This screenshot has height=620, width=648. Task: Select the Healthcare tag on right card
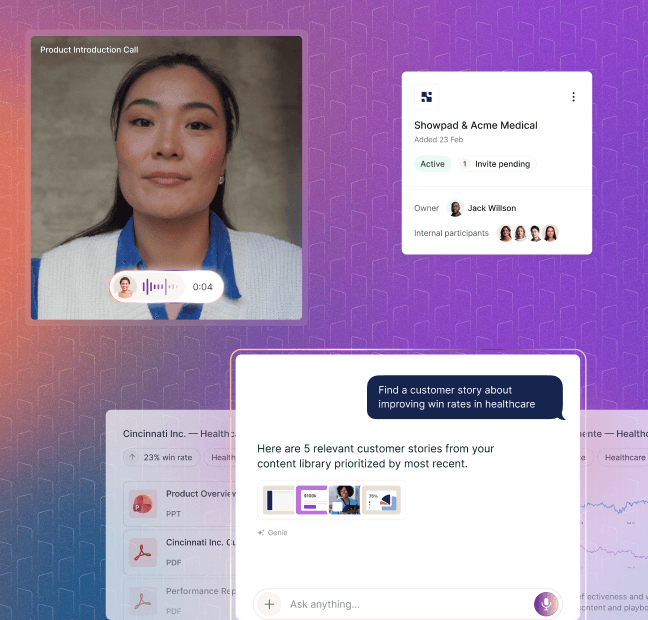click(624, 457)
